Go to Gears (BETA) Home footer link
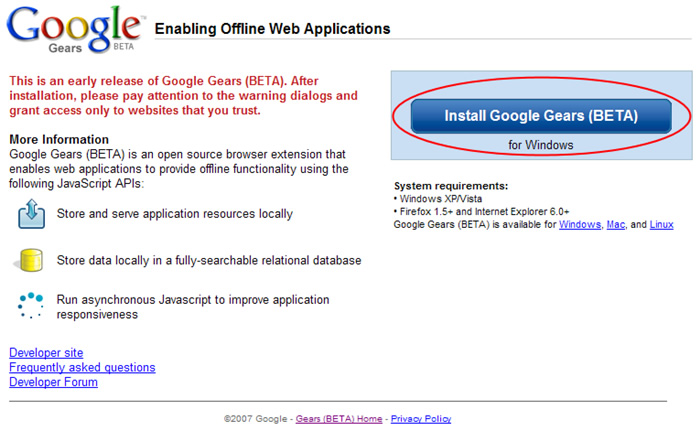 coord(339,419)
